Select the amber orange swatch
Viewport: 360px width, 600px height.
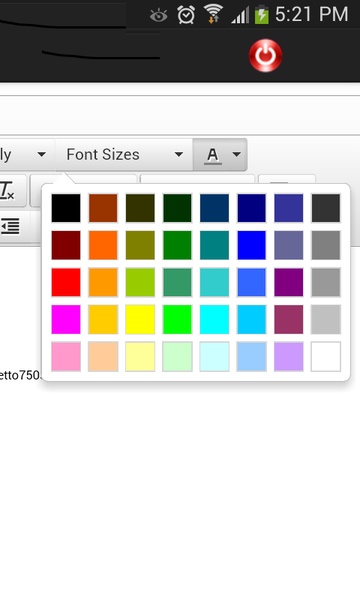103,282
